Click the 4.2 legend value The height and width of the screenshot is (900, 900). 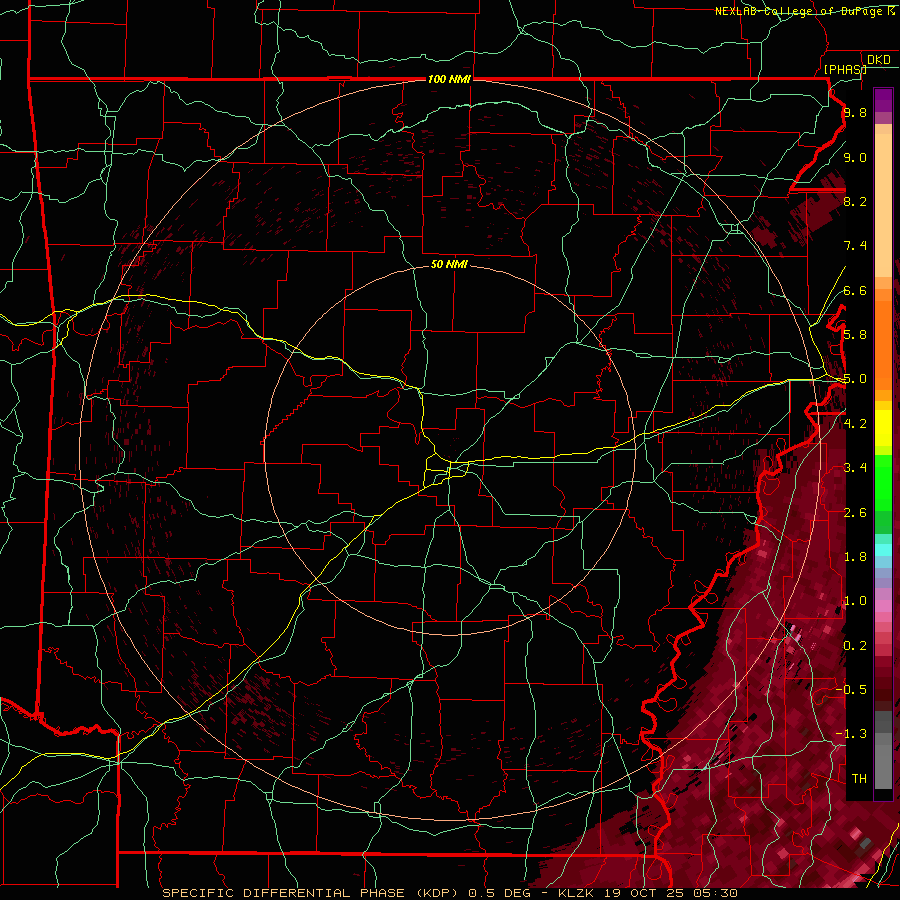[855, 424]
